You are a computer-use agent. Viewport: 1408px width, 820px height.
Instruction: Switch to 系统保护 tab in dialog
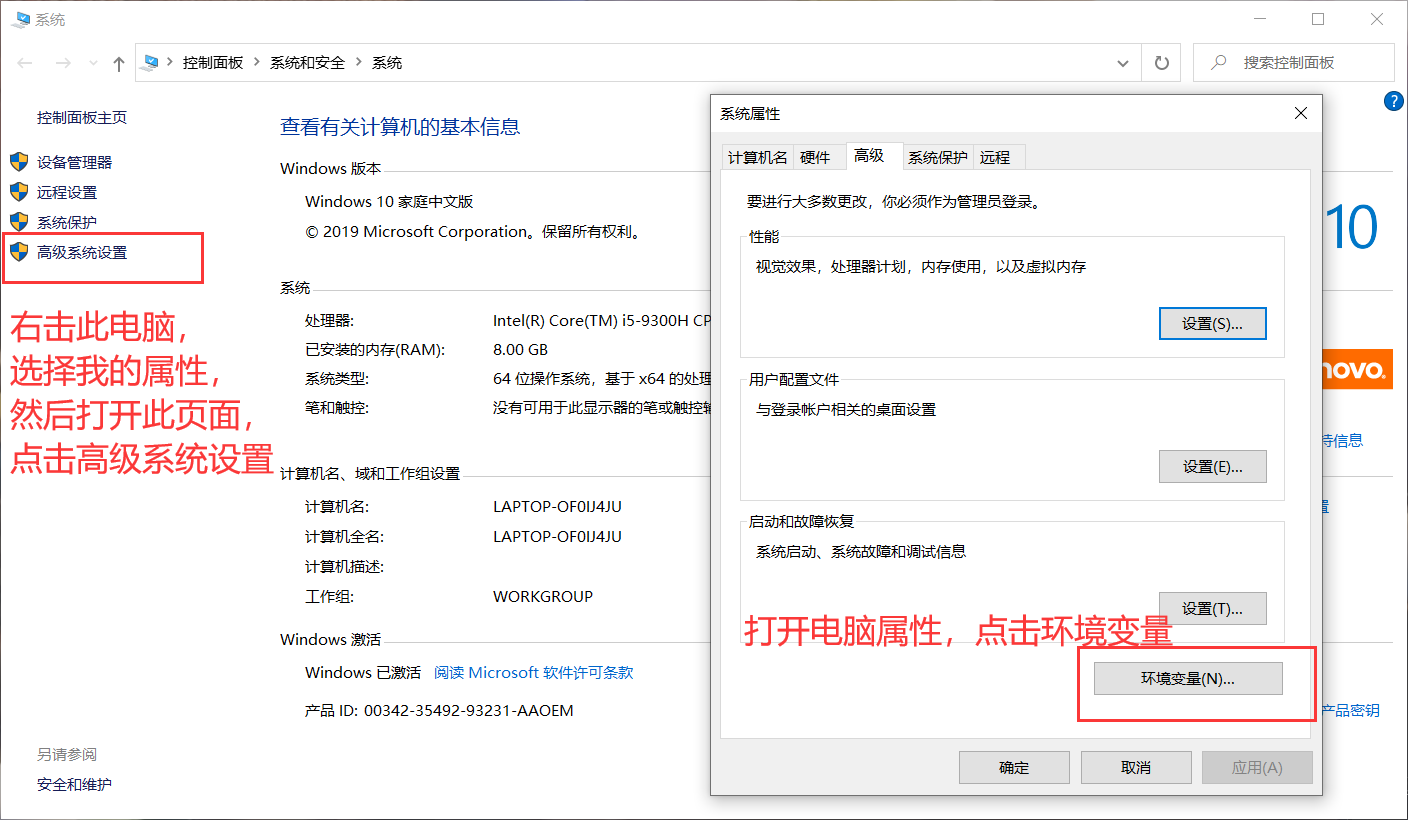point(938,157)
